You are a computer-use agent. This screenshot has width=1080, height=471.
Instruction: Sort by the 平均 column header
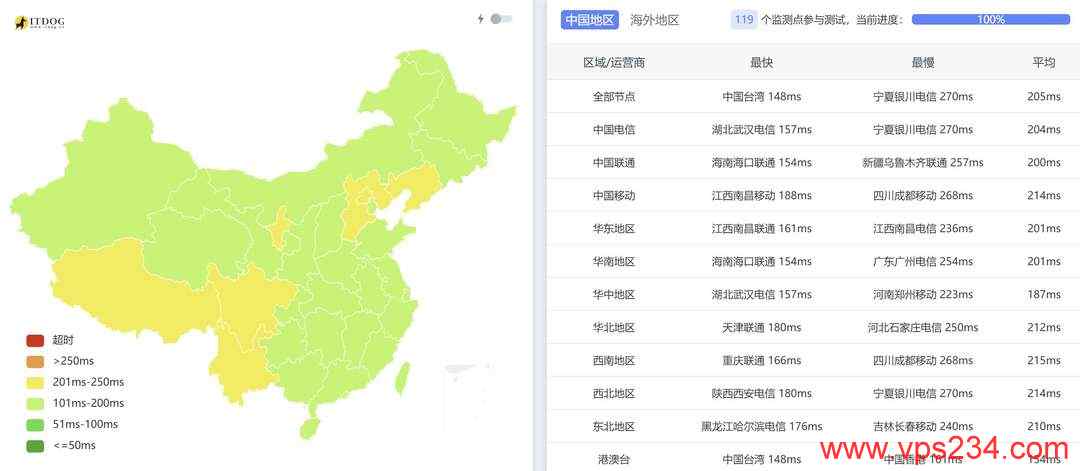(1043, 63)
